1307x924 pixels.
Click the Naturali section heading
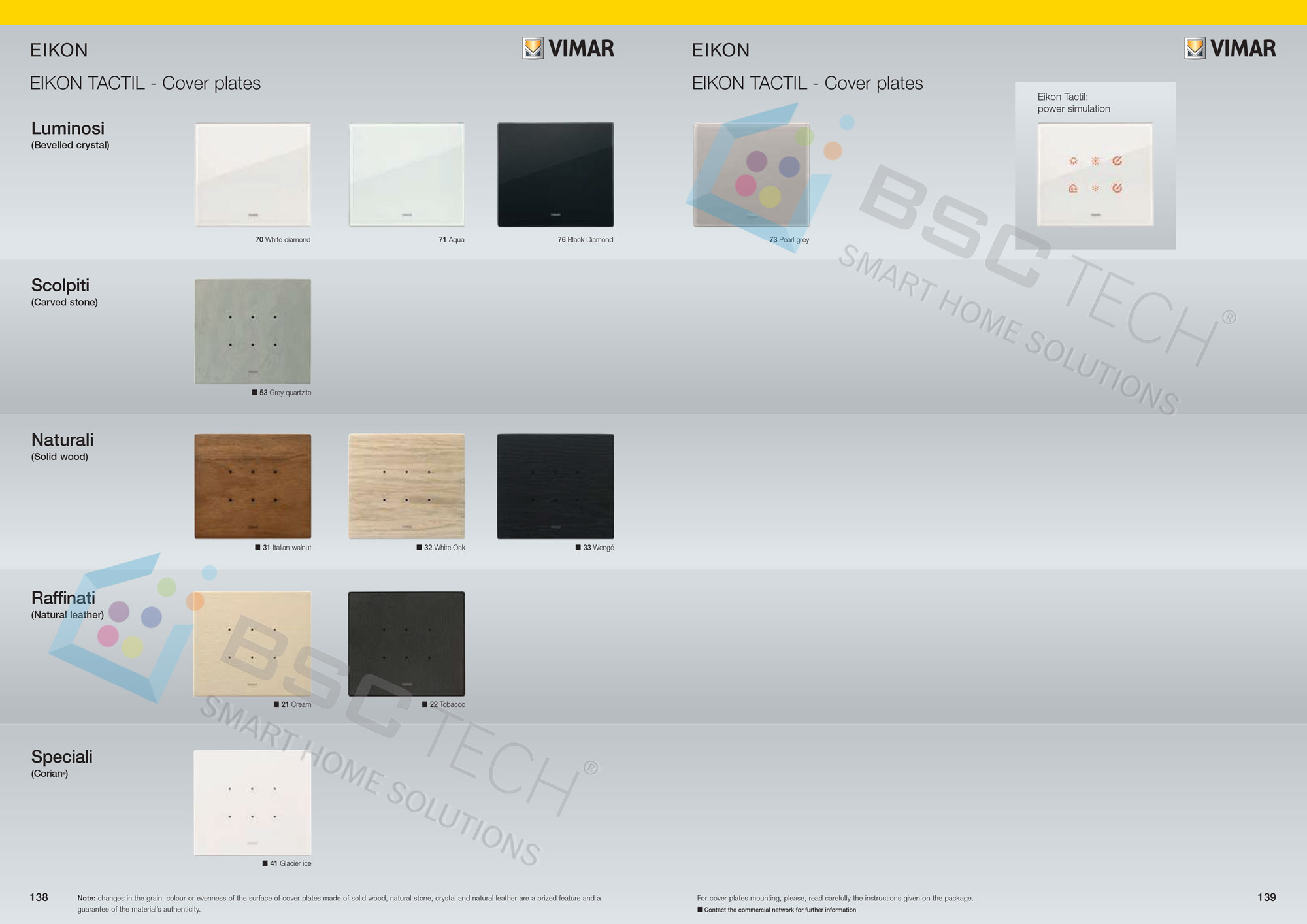click(x=63, y=440)
